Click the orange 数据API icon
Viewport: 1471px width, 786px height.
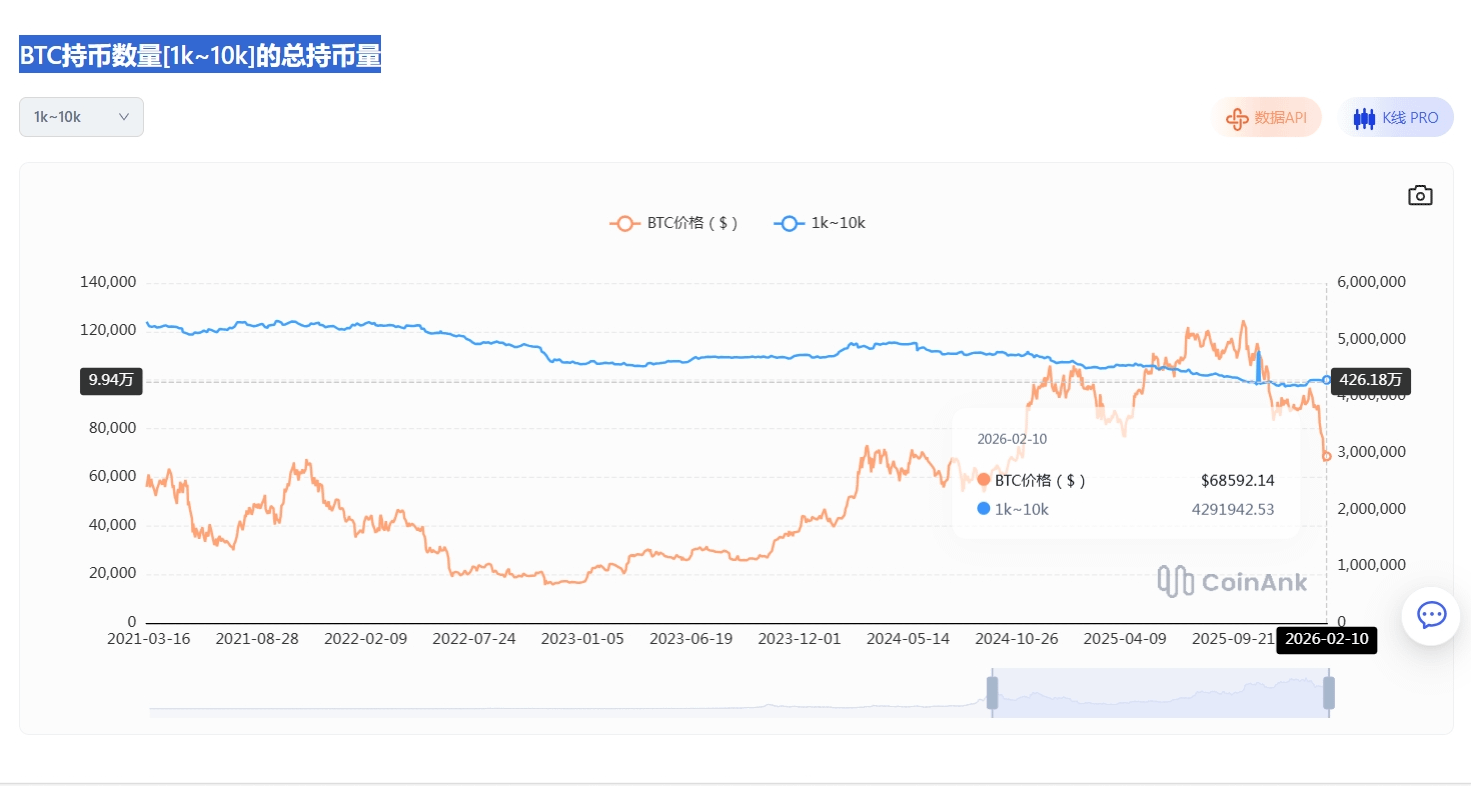click(1237, 118)
